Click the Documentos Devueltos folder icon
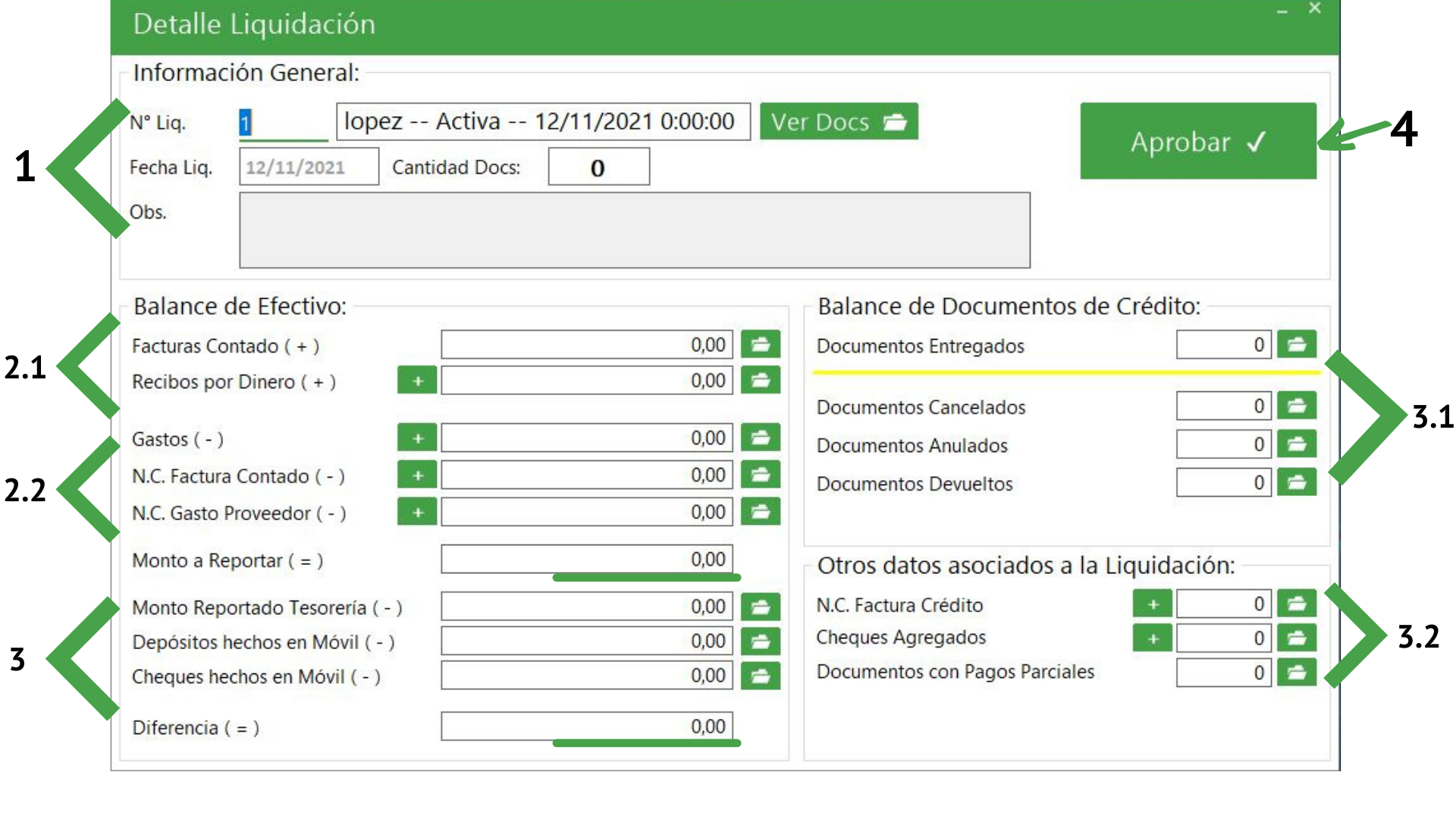The width and height of the screenshot is (1456, 819). (x=1296, y=482)
